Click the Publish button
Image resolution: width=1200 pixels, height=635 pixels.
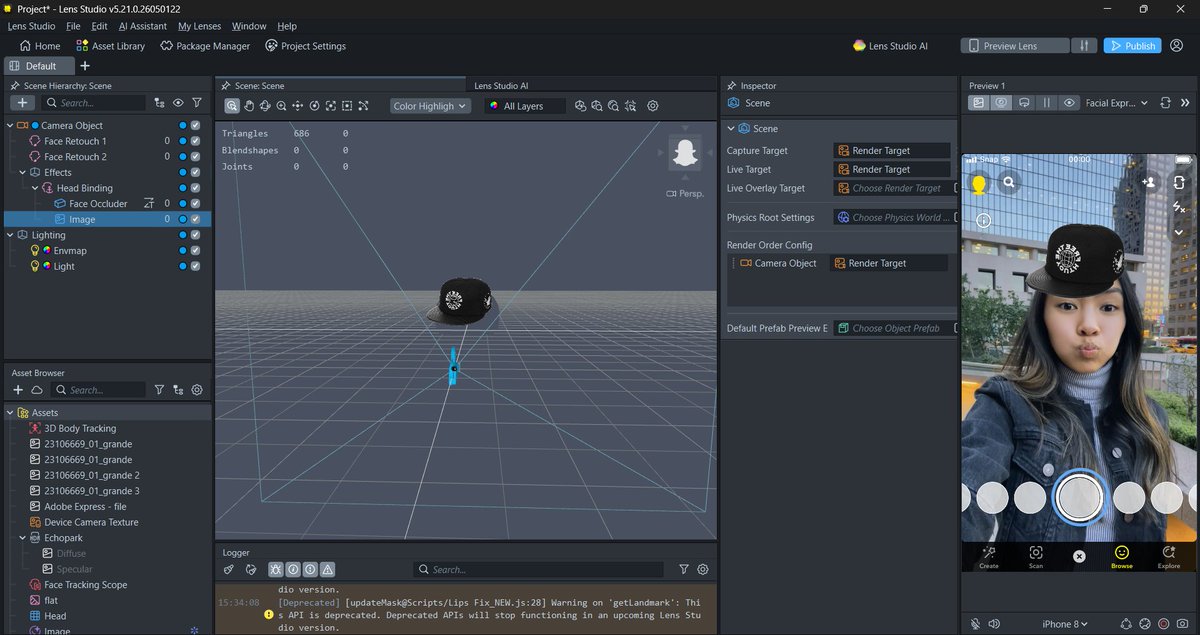[1132, 46]
